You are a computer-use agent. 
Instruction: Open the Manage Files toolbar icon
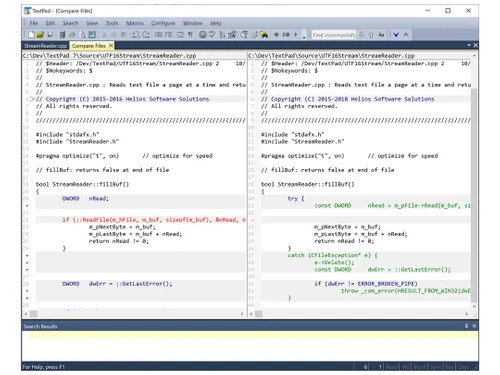point(62,35)
